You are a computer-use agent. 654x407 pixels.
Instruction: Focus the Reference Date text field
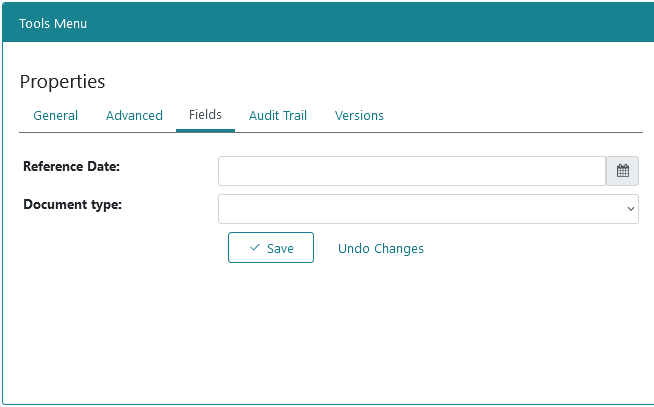[x=412, y=171]
